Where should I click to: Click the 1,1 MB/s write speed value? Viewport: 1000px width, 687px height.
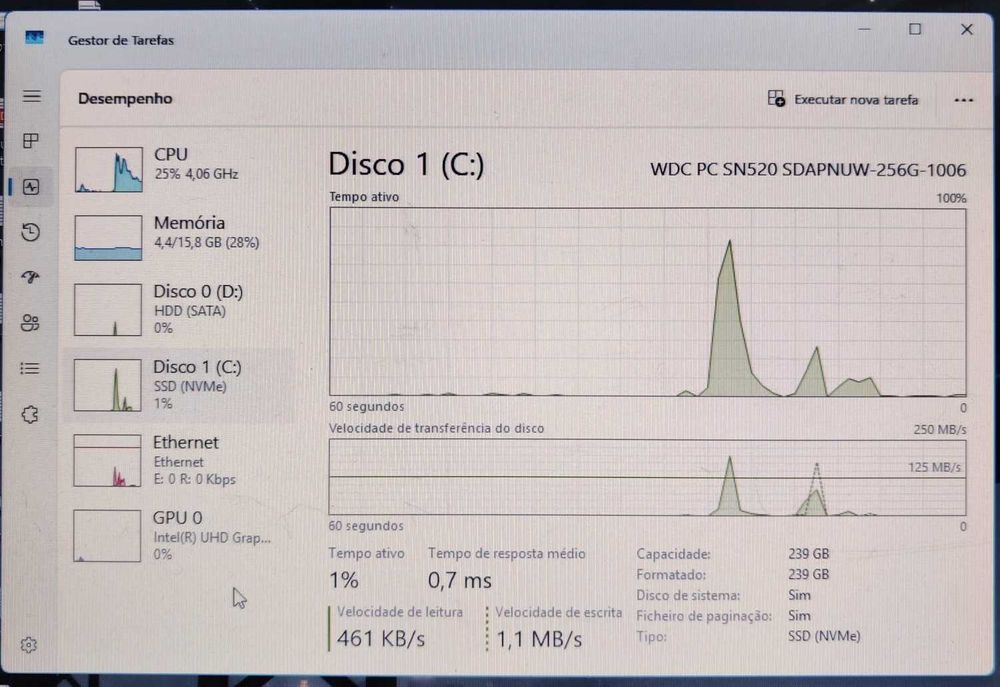point(540,639)
